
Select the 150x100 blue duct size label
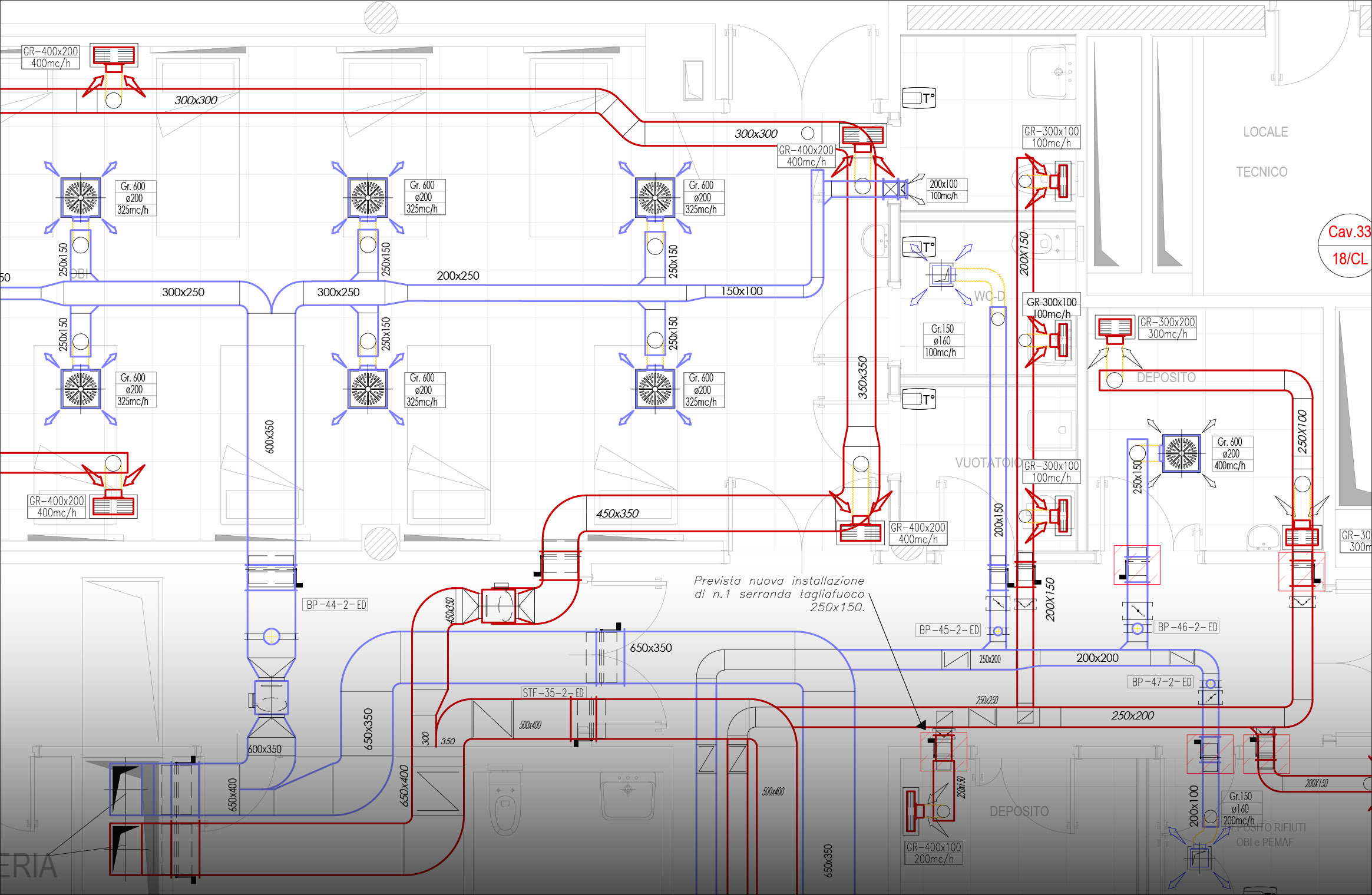pos(742,291)
